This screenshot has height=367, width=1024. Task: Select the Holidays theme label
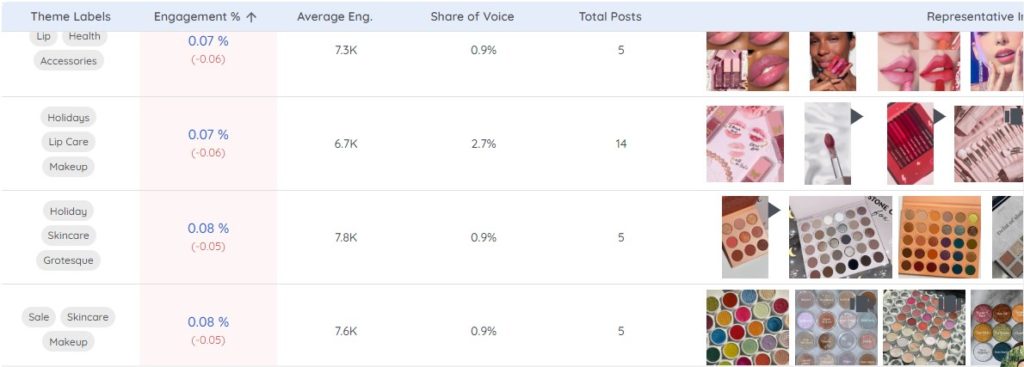(69, 118)
